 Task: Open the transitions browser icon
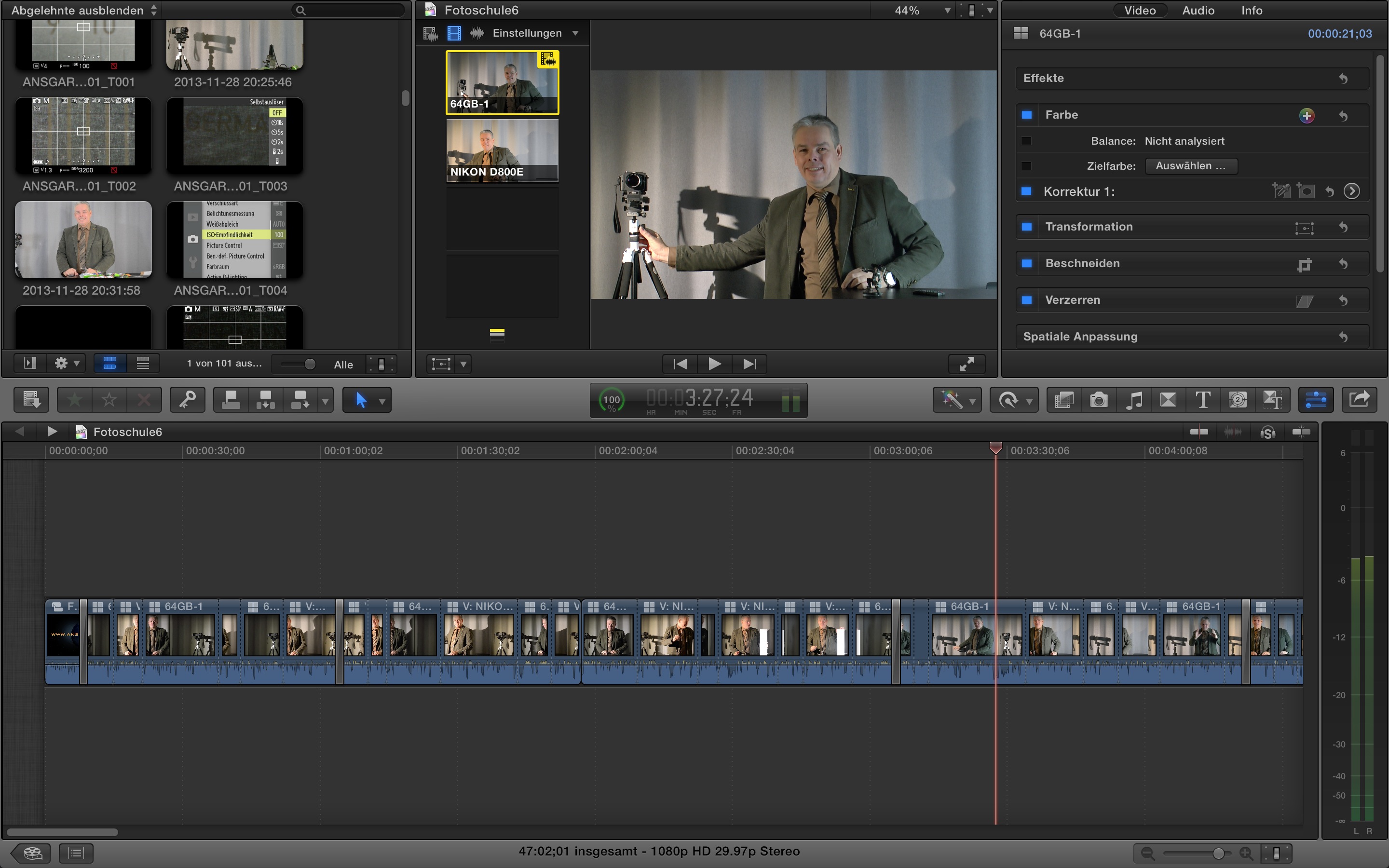click(x=1168, y=400)
